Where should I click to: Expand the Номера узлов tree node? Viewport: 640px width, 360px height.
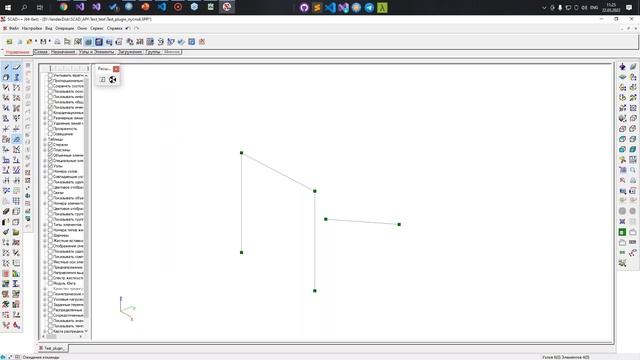point(45,171)
